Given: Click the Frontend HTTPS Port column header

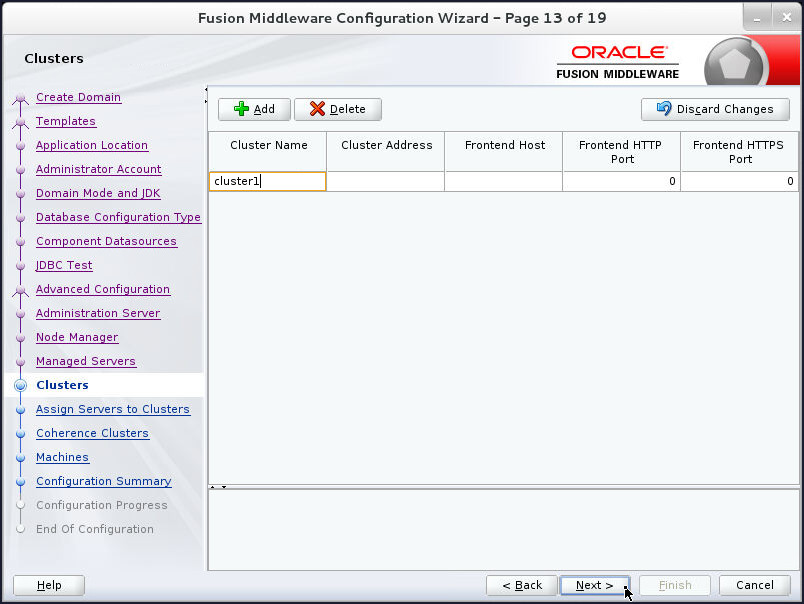Looking at the screenshot, I should pyautogui.click(x=739, y=151).
